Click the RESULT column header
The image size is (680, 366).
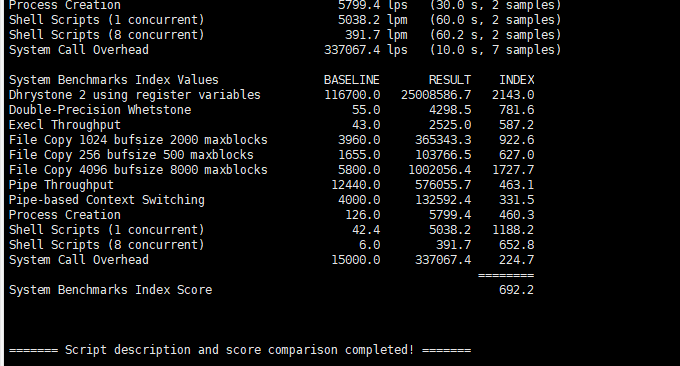click(450, 80)
